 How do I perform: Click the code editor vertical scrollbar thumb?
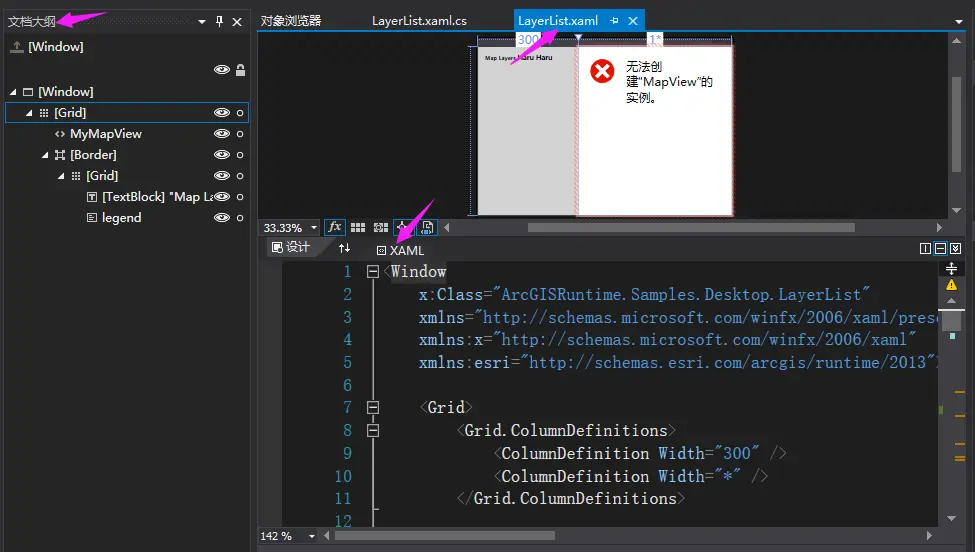coord(951,320)
